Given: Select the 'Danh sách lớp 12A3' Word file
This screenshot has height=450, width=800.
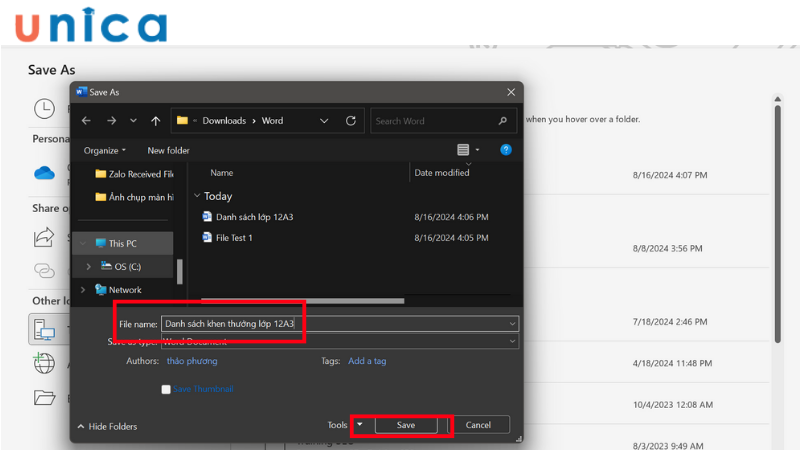Looking at the screenshot, I should pos(254,216).
